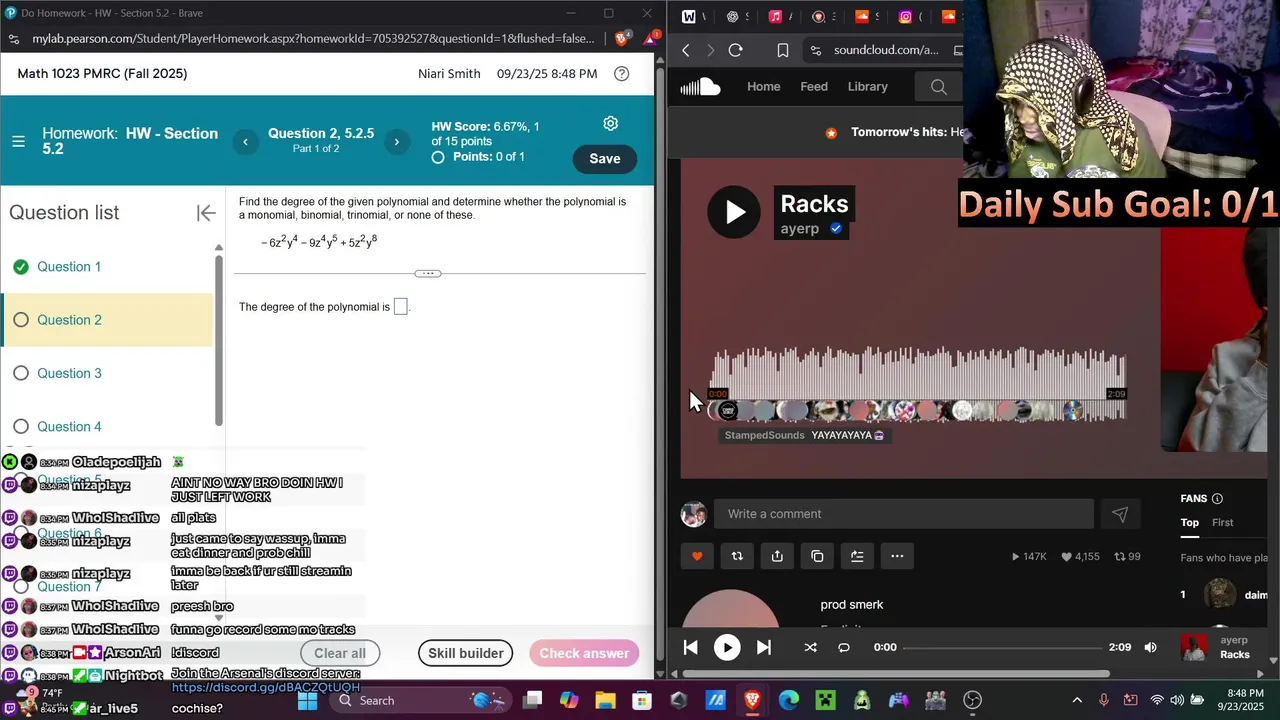Click Check answer button
The image size is (1280, 720).
[x=584, y=653]
